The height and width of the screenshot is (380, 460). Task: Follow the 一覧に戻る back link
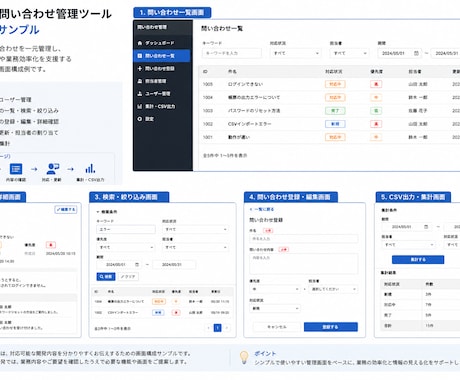pos(262,209)
